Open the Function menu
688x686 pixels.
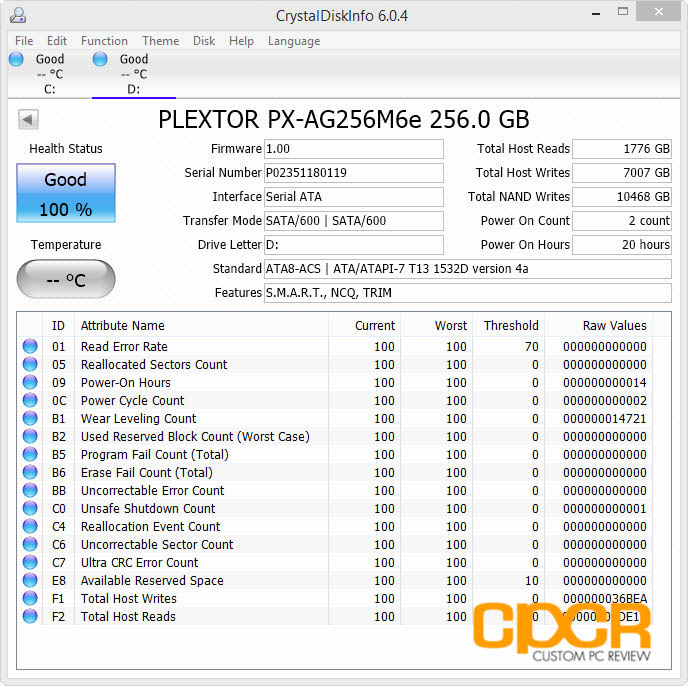tap(104, 41)
